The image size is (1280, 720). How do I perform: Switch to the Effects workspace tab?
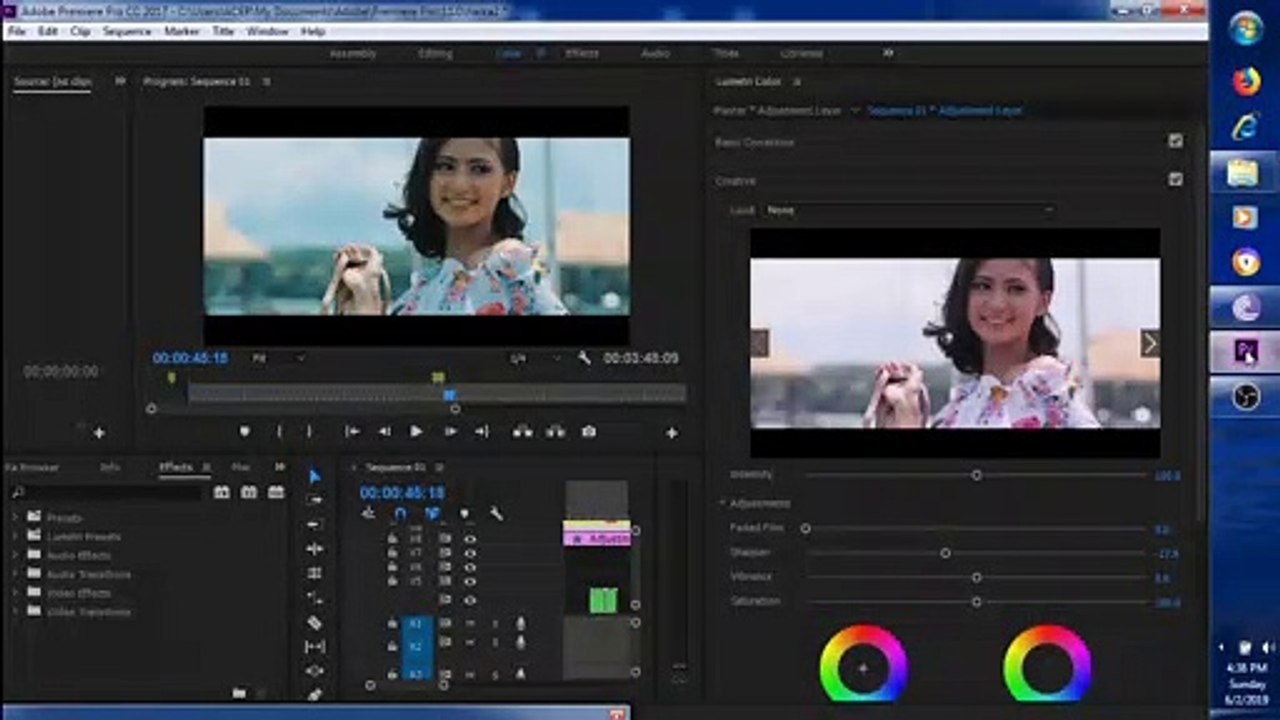[582, 53]
